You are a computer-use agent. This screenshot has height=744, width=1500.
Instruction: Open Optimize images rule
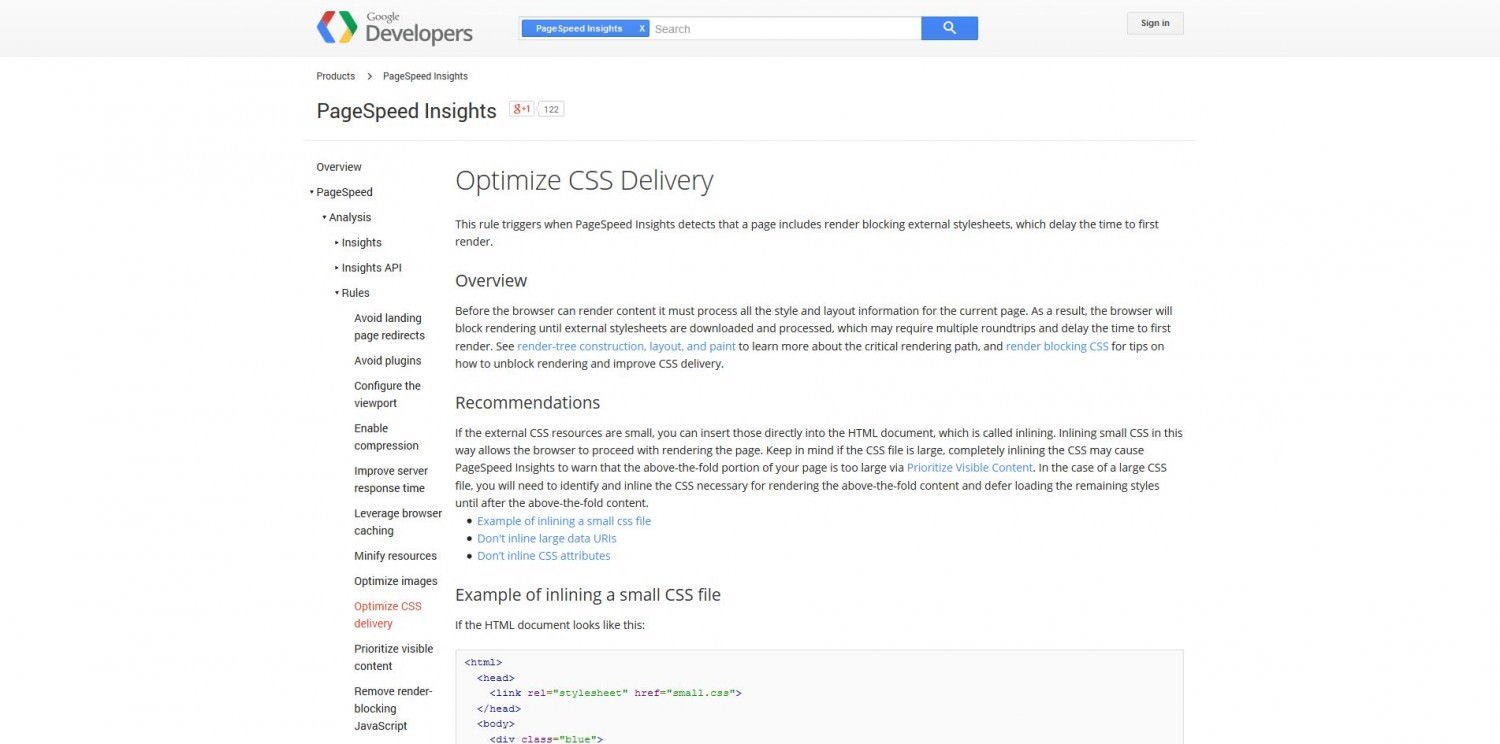coord(396,581)
